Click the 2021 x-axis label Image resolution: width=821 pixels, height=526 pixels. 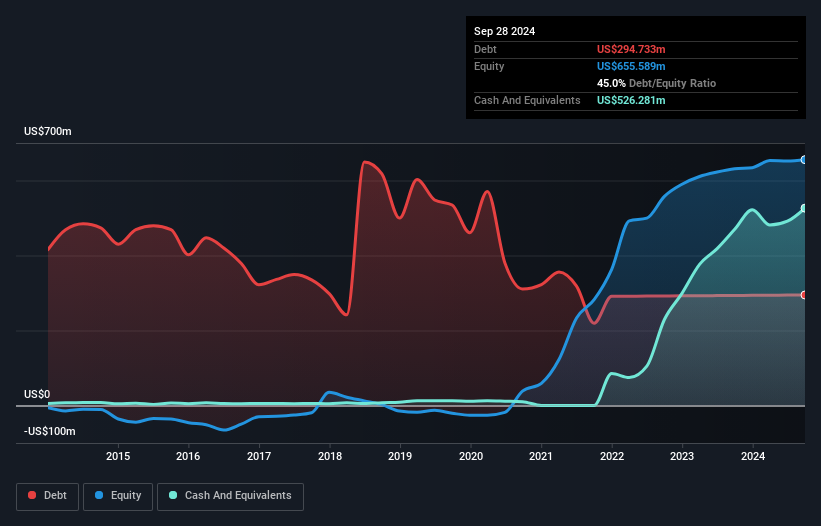coord(541,456)
